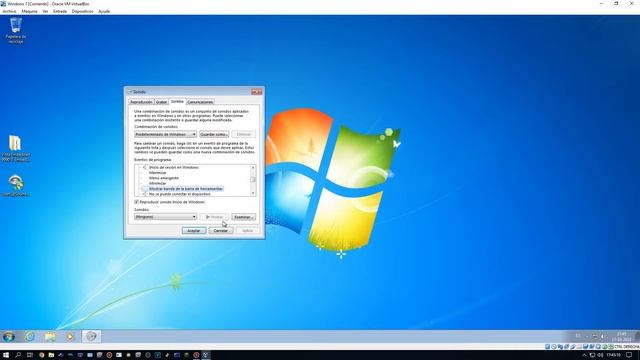Click the host taskbar clock

614,355
